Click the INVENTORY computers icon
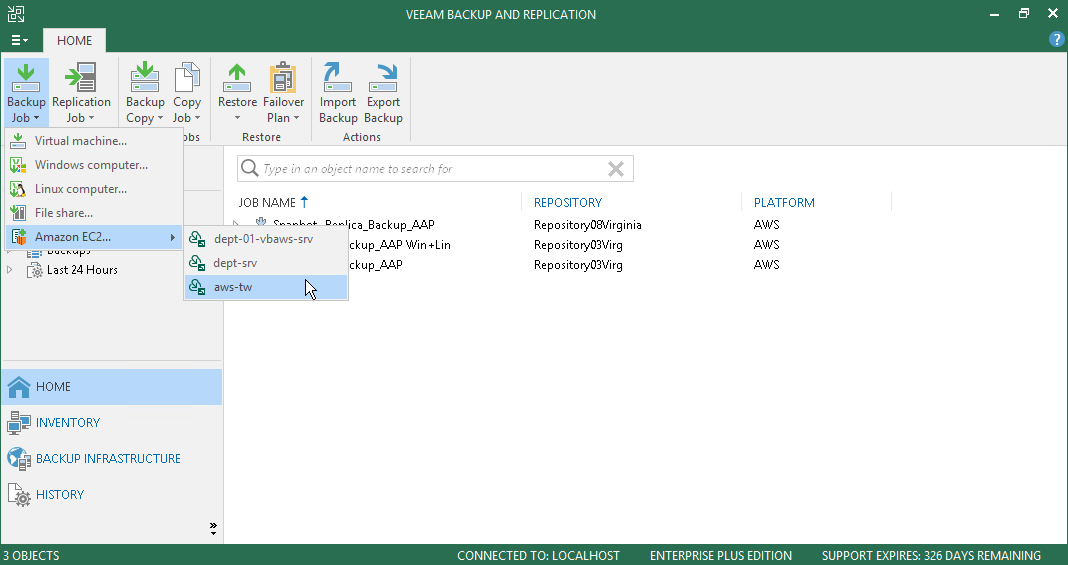The image size is (1068, 565). pos(19,423)
